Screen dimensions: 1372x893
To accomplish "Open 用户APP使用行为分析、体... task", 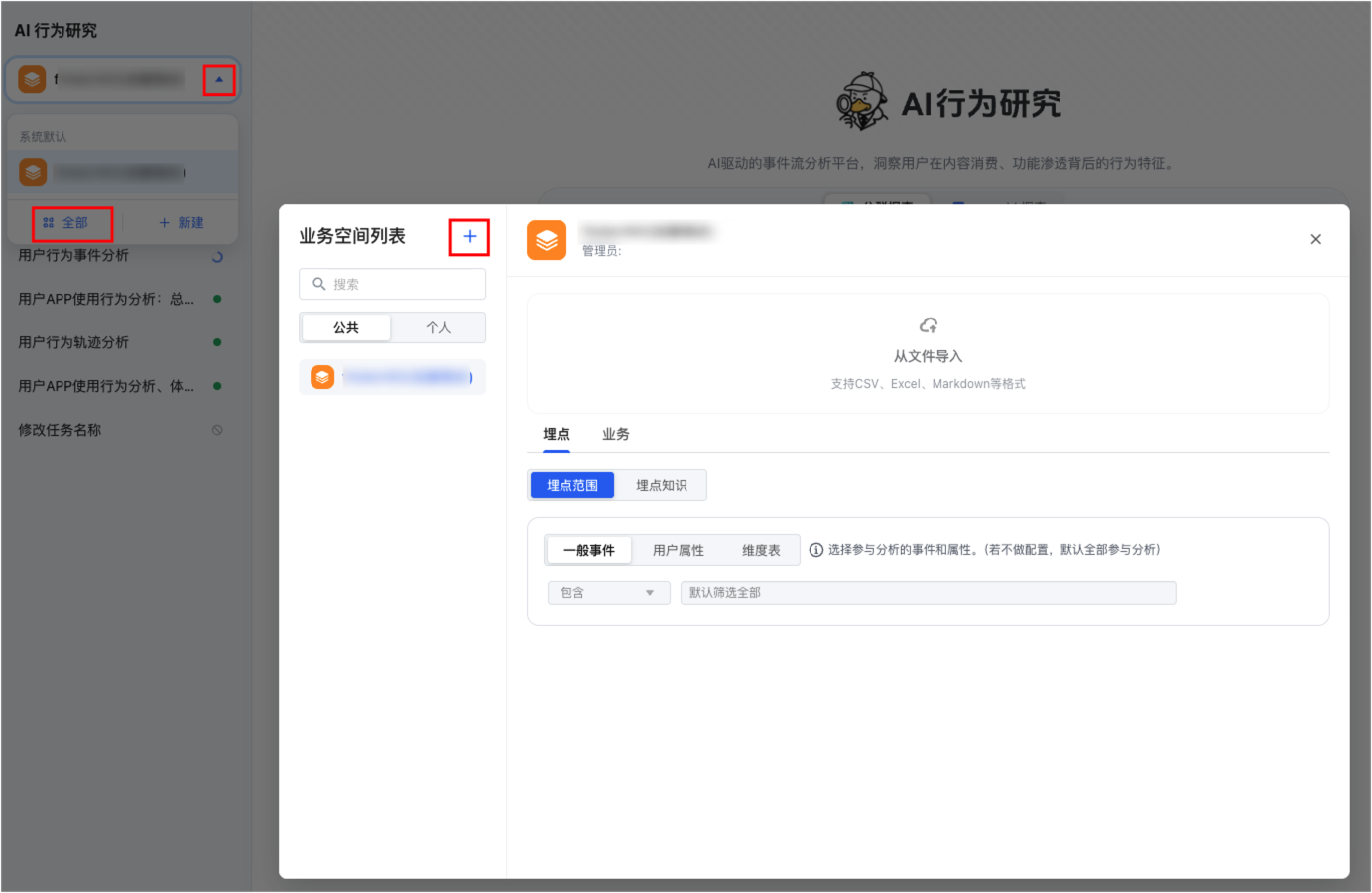I will (x=106, y=386).
